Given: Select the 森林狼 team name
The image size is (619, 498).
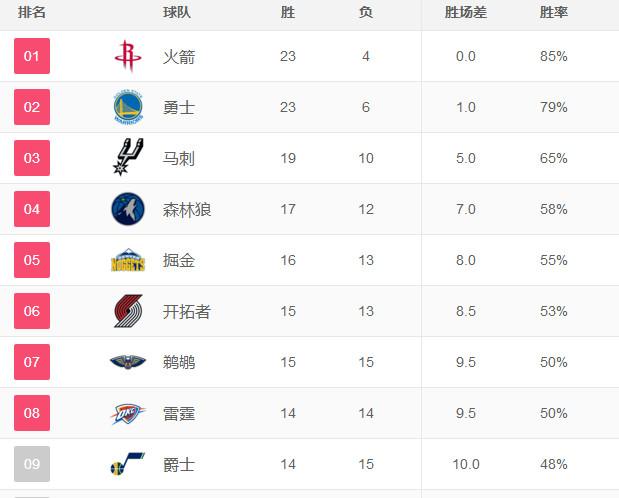Looking at the screenshot, I should click(187, 209).
